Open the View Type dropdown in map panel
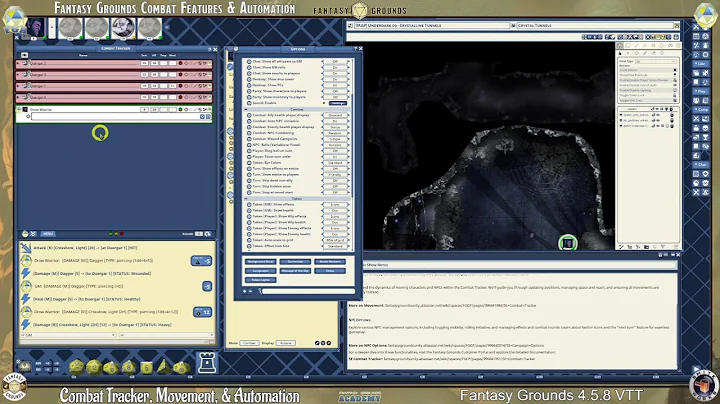The height and width of the screenshot is (404, 720). point(656,61)
